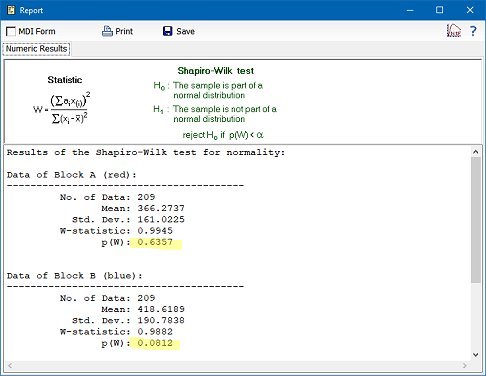Click the 'reject H0 if p(W) < α' text
This screenshot has height=376, width=486.
coord(223,135)
